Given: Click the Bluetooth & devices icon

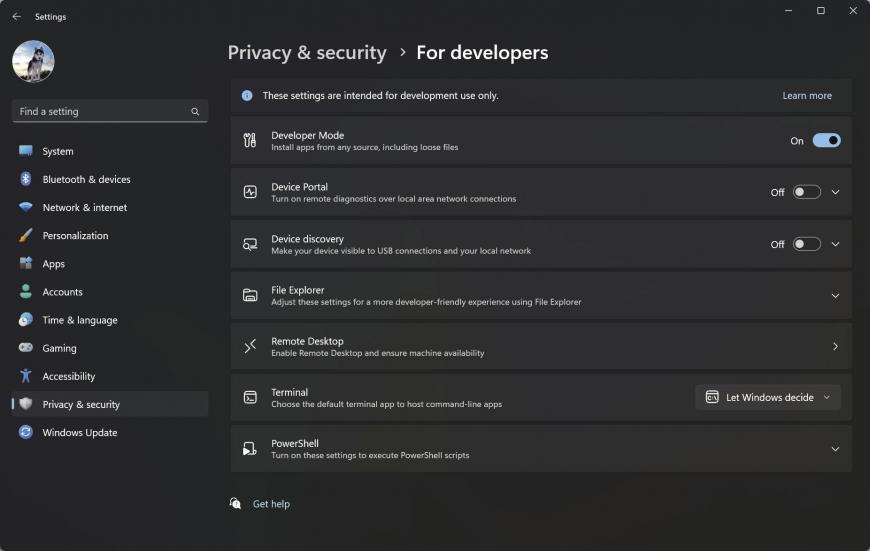Looking at the screenshot, I should [26, 179].
